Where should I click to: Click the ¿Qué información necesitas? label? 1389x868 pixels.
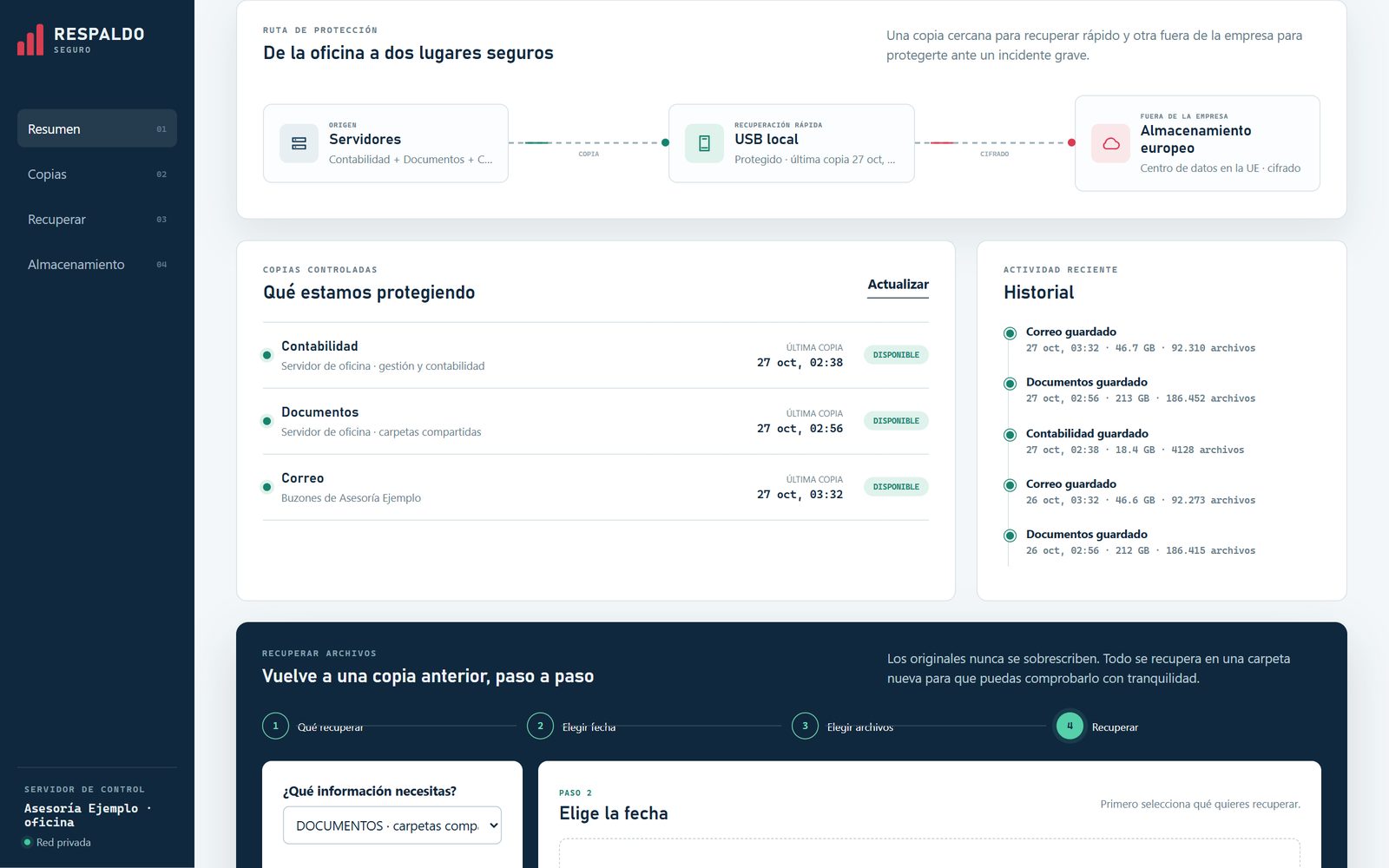[369, 791]
